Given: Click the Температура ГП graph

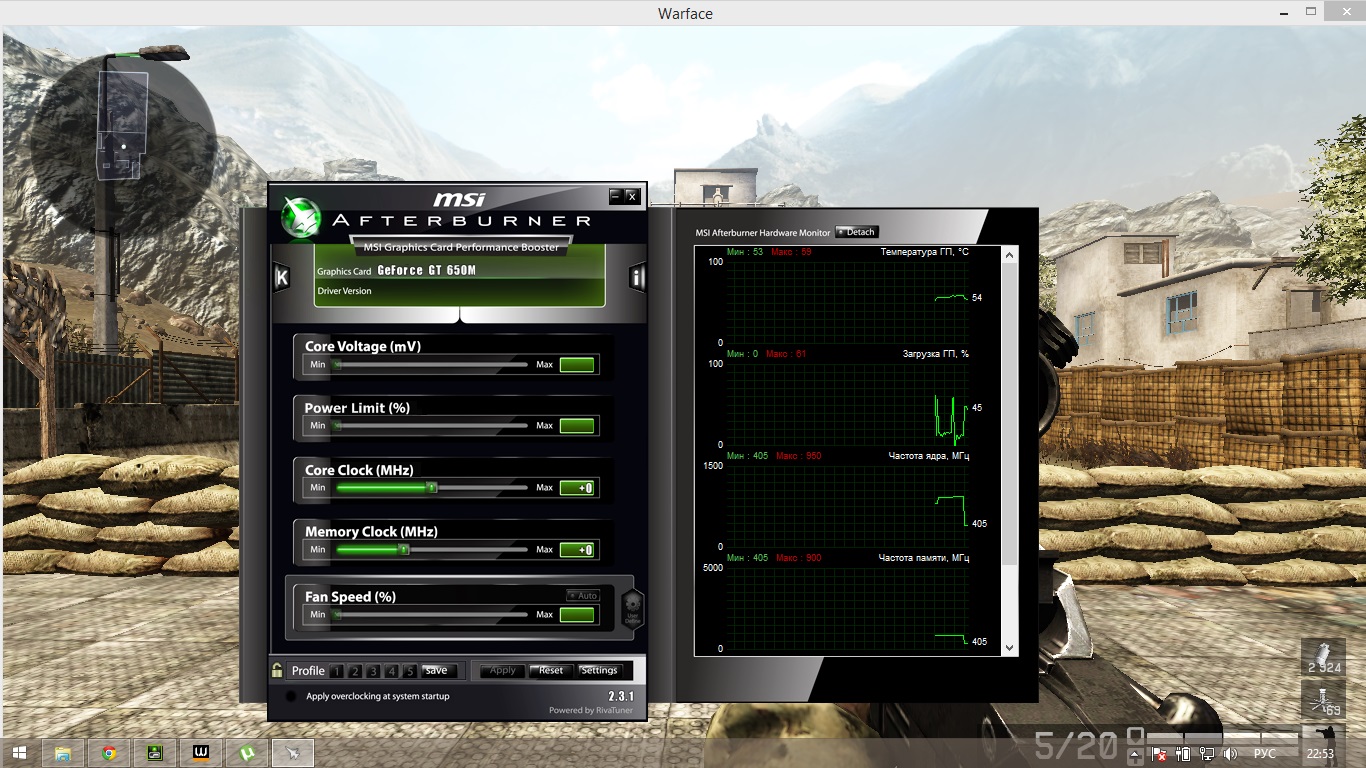Looking at the screenshot, I should [848, 303].
